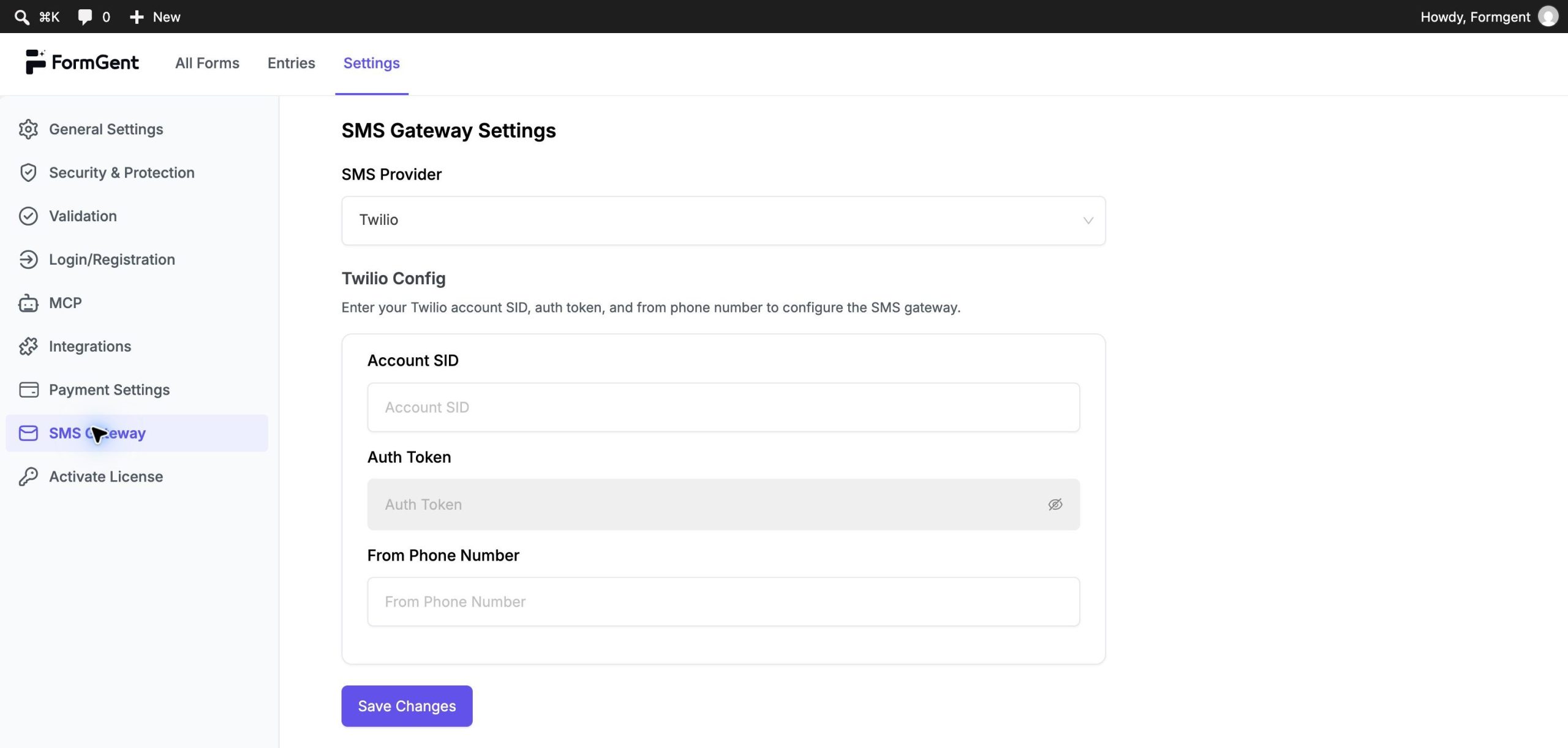The image size is (1568, 748).
Task: Switch to the Entries tab
Action: click(x=292, y=63)
